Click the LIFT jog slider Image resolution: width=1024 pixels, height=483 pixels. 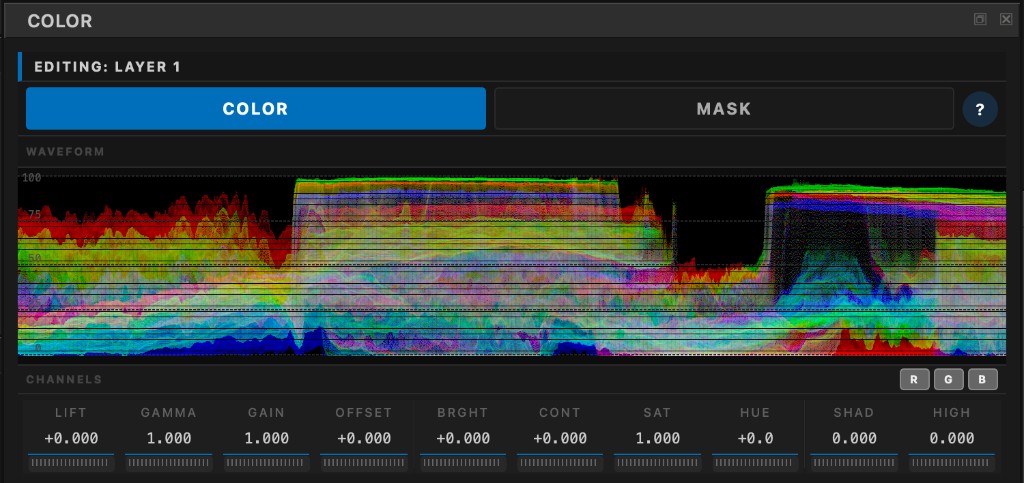click(x=71, y=463)
